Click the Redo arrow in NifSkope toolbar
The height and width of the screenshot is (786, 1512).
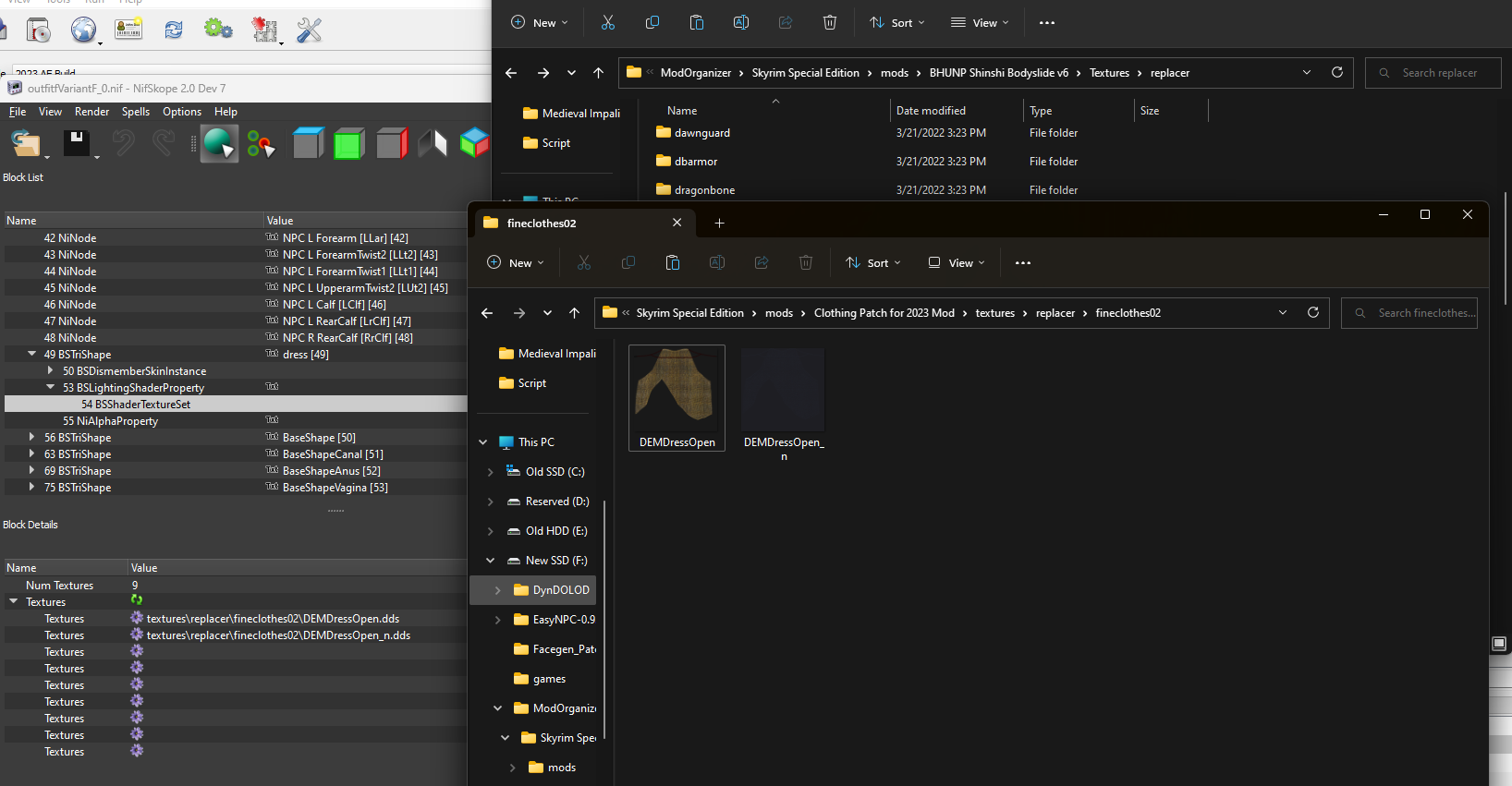pos(163,143)
